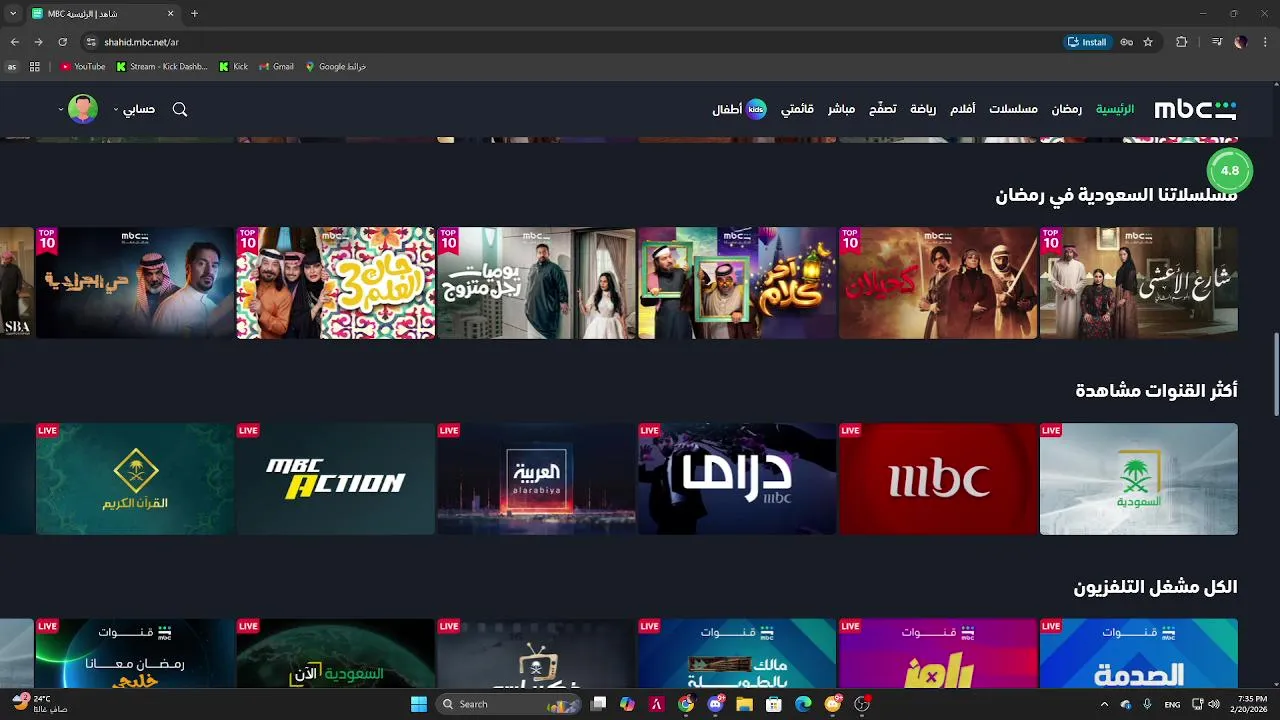Open Discord from the taskbar
Screen dimensions: 1280x720
tap(716, 704)
